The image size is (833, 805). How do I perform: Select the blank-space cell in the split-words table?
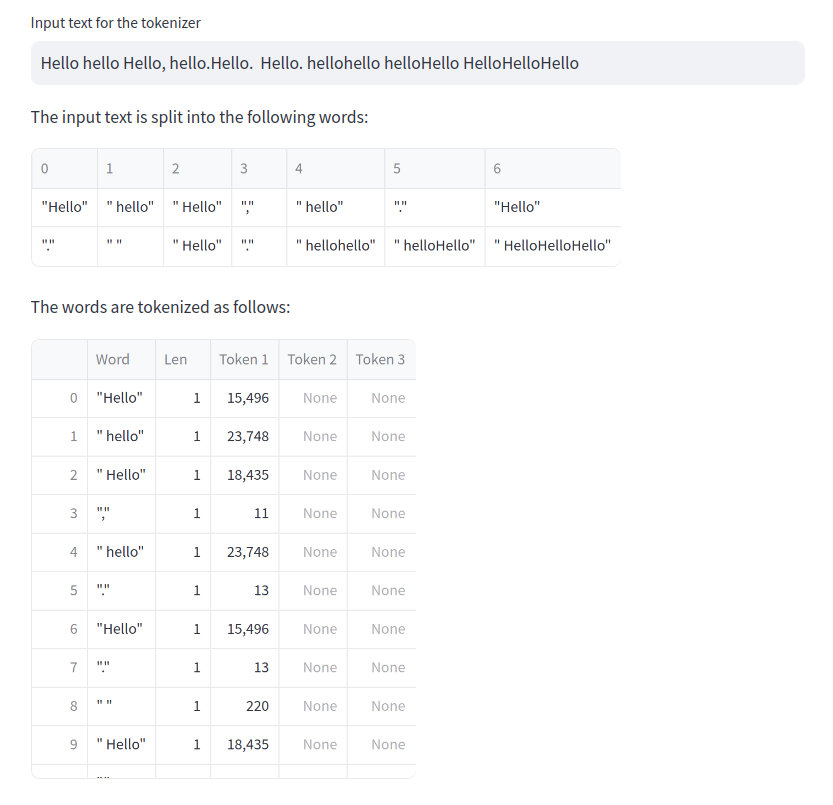coord(130,246)
